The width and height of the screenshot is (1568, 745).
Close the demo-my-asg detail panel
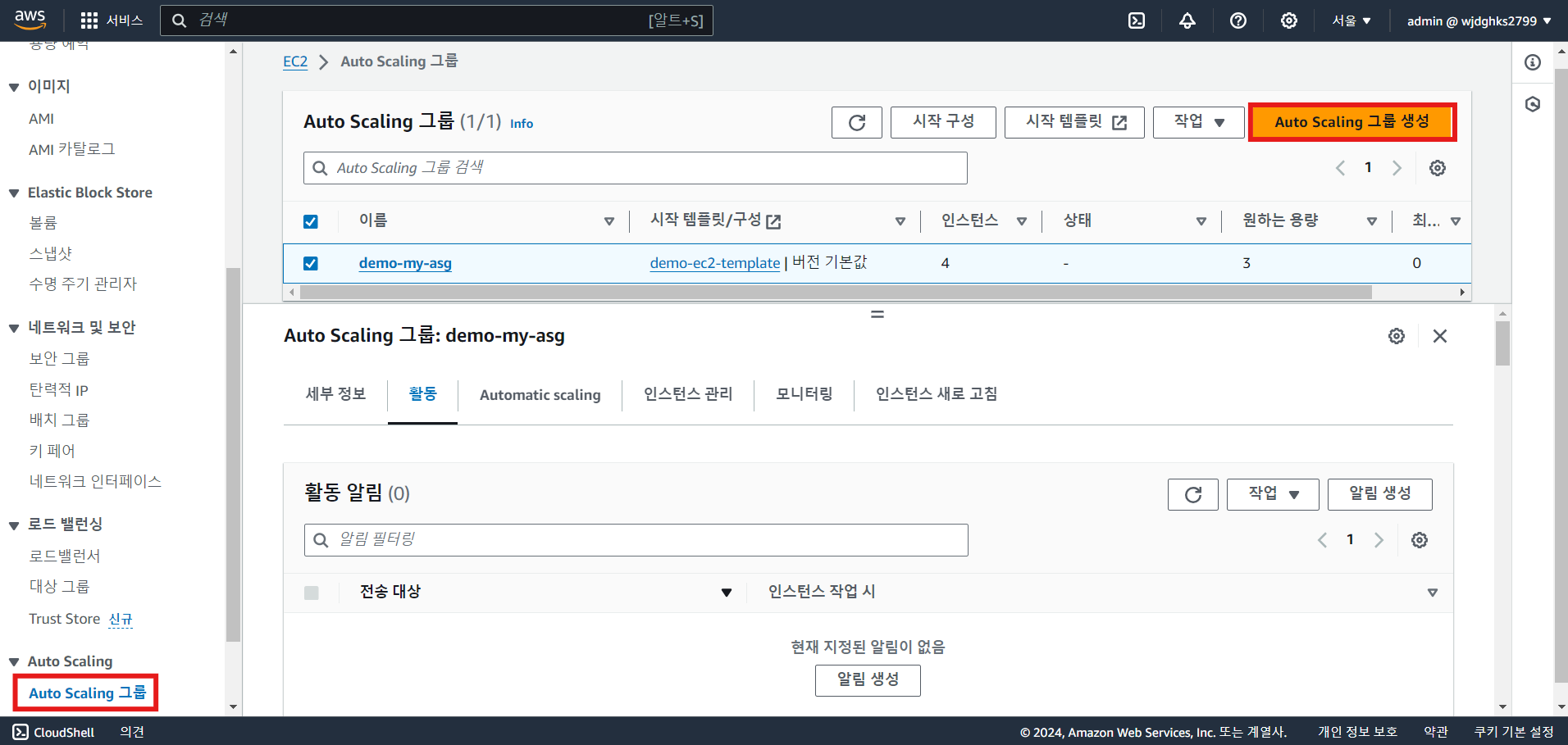coord(1440,336)
